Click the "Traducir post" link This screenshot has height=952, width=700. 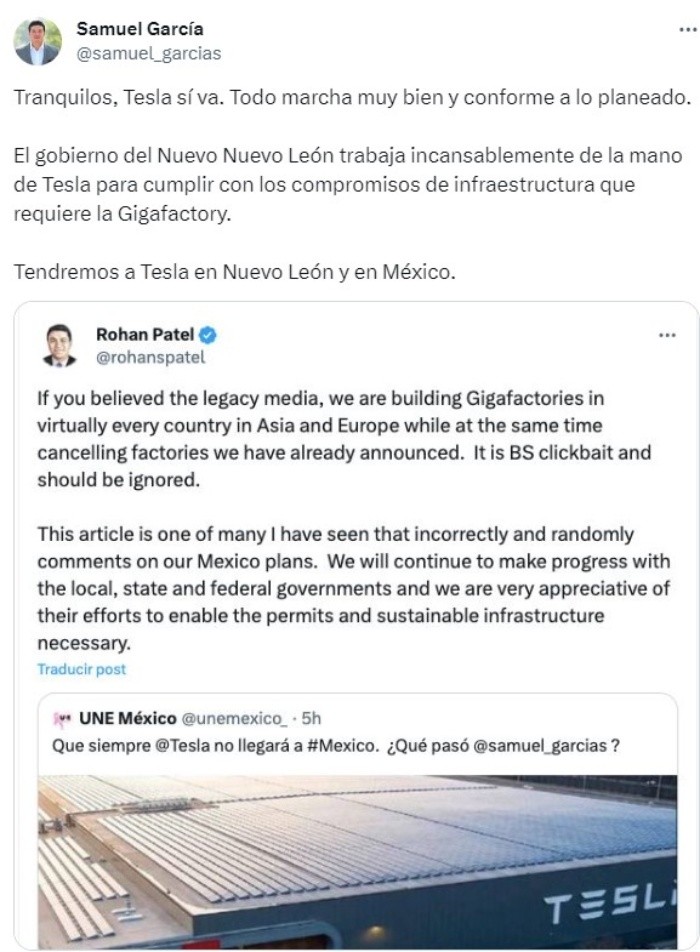click(82, 669)
